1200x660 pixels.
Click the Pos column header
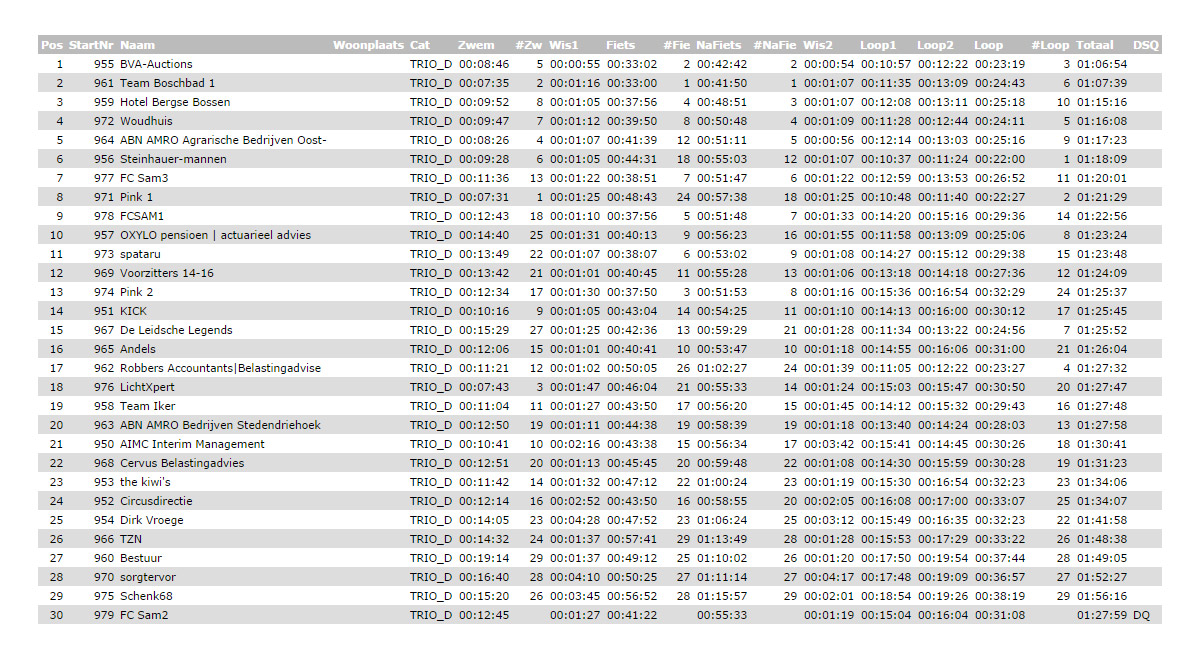point(52,45)
